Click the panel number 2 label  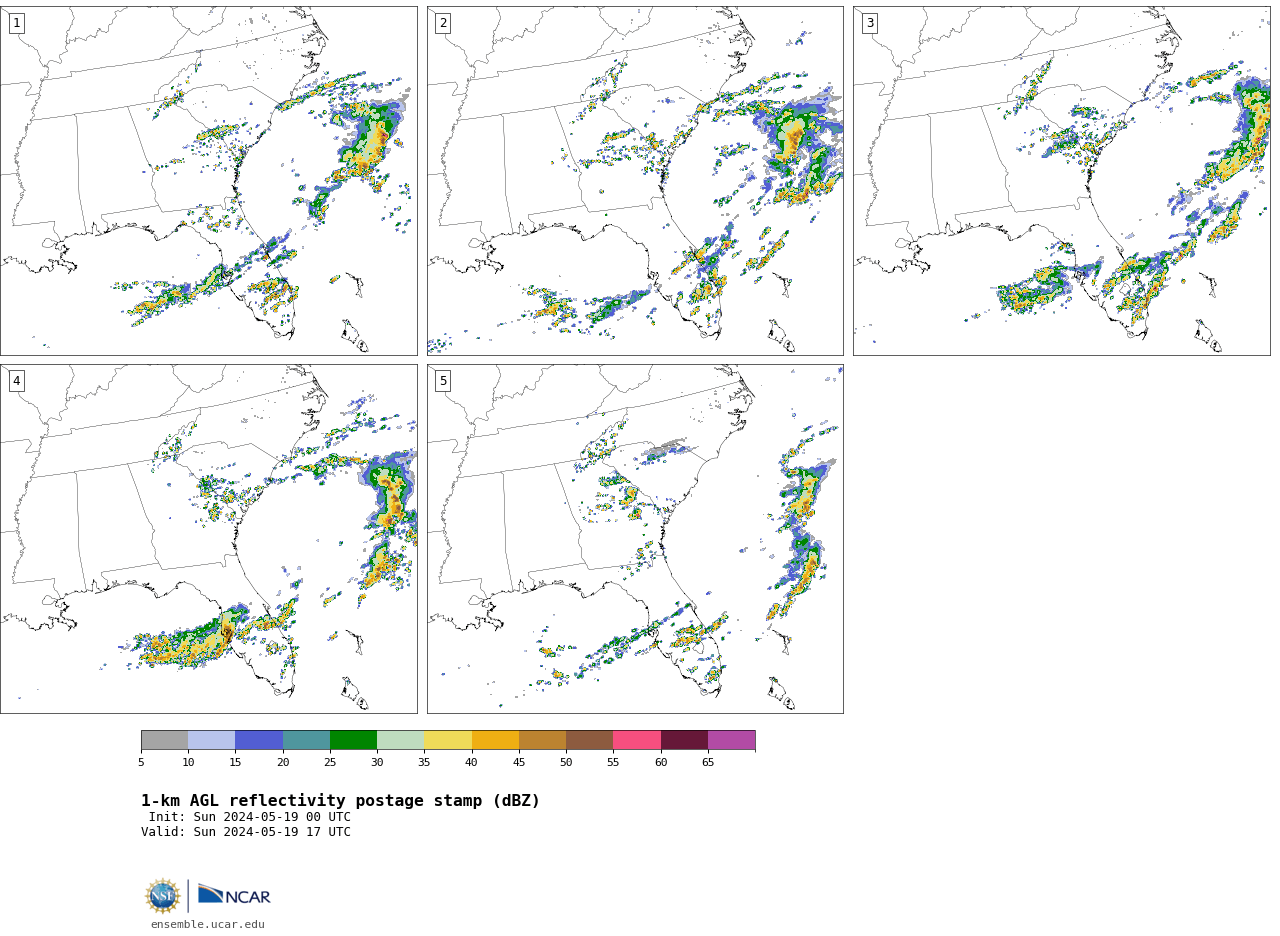(443, 23)
